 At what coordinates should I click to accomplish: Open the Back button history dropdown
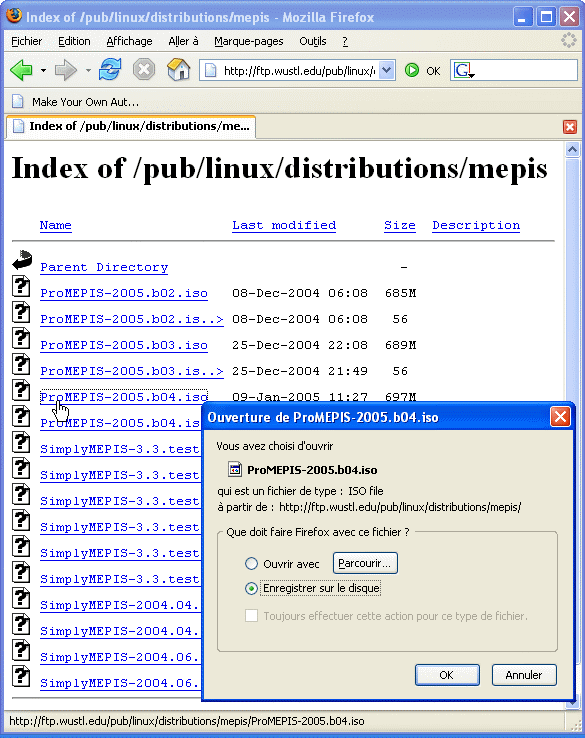pyautogui.click(x=43, y=71)
